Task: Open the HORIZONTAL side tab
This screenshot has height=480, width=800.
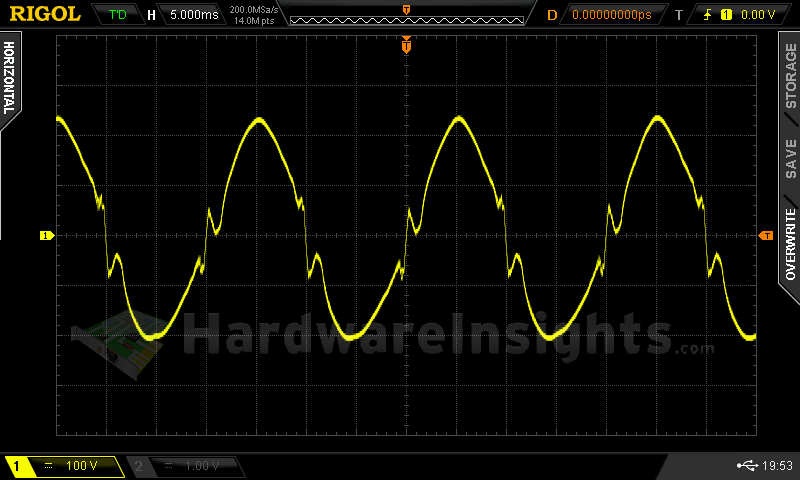Action: (9, 78)
